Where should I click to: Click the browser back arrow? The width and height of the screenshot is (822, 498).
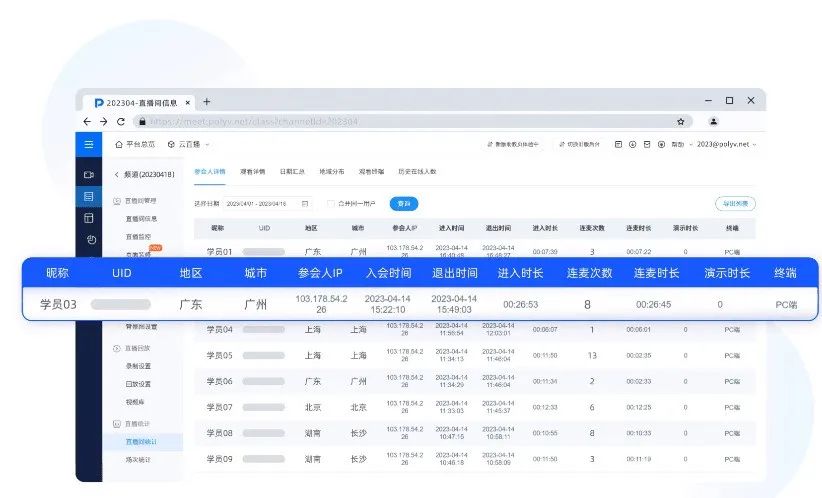pos(87,121)
